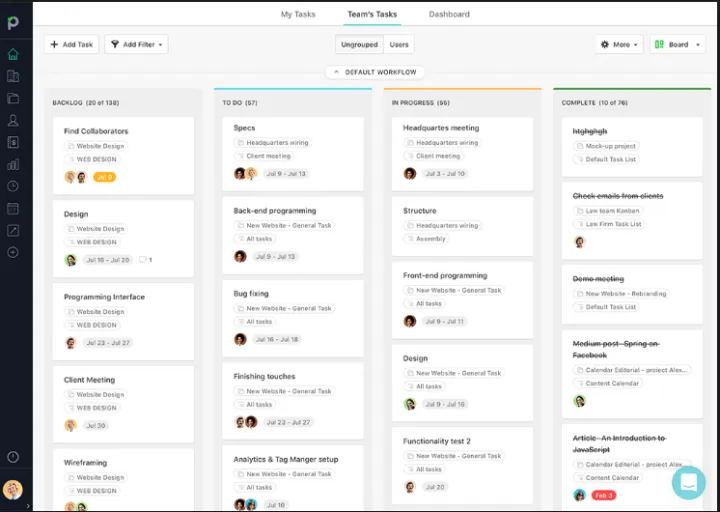
Task: Open the folder icon in the sidebar
Action: coord(13,98)
